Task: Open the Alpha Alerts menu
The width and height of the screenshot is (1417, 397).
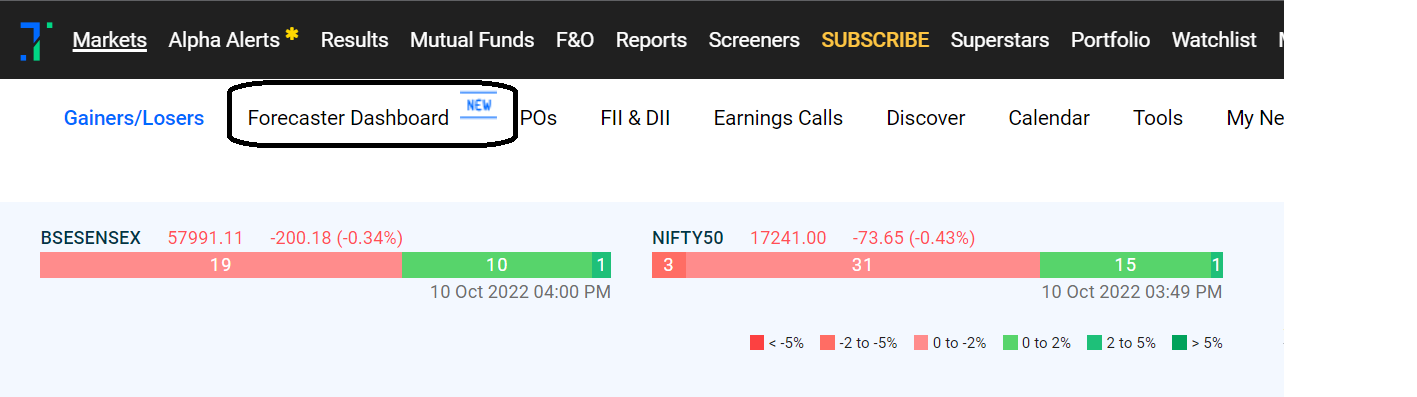Action: click(x=224, y=40)
